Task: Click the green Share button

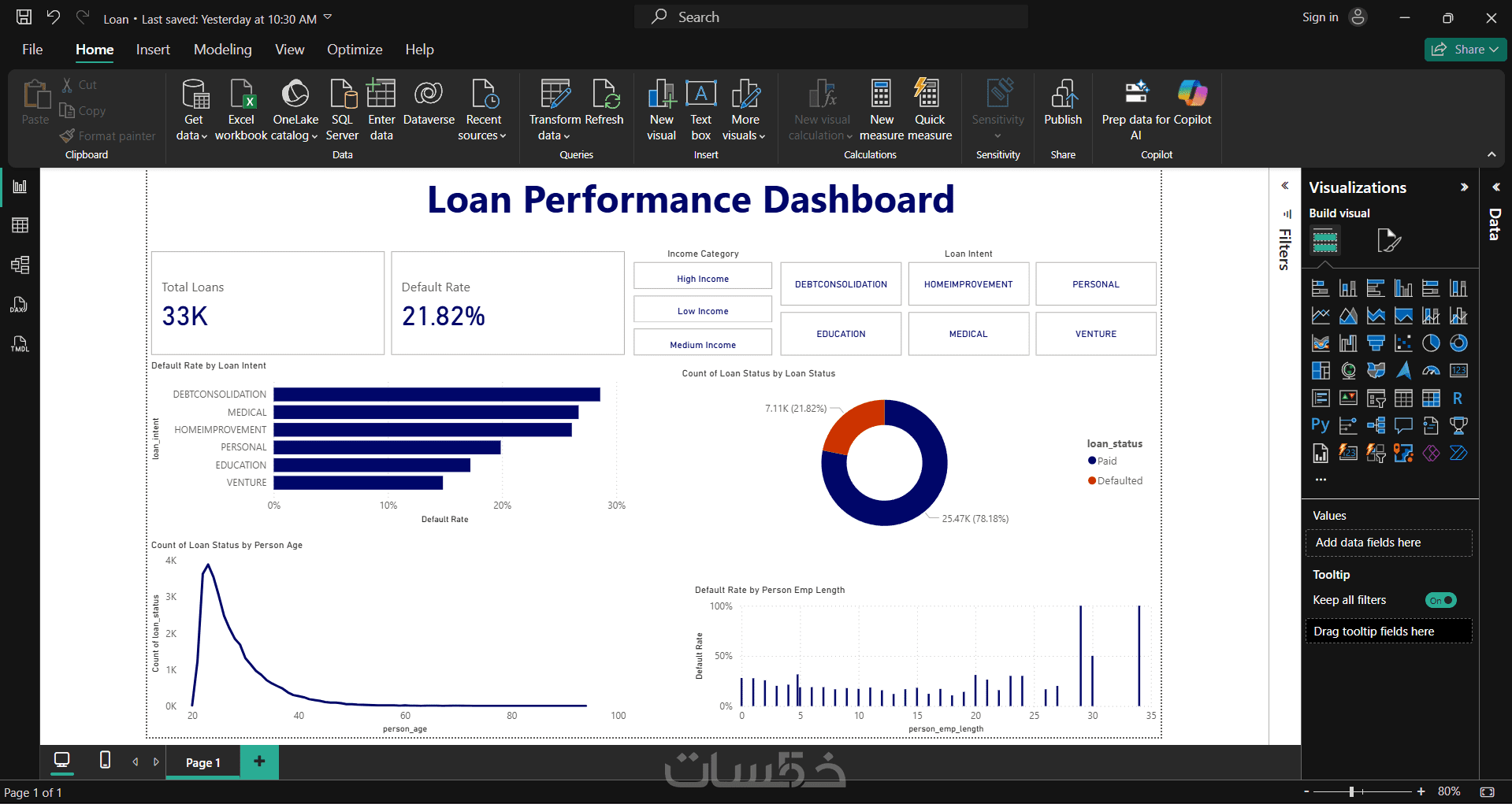Action: click(x=1466, y=50)
